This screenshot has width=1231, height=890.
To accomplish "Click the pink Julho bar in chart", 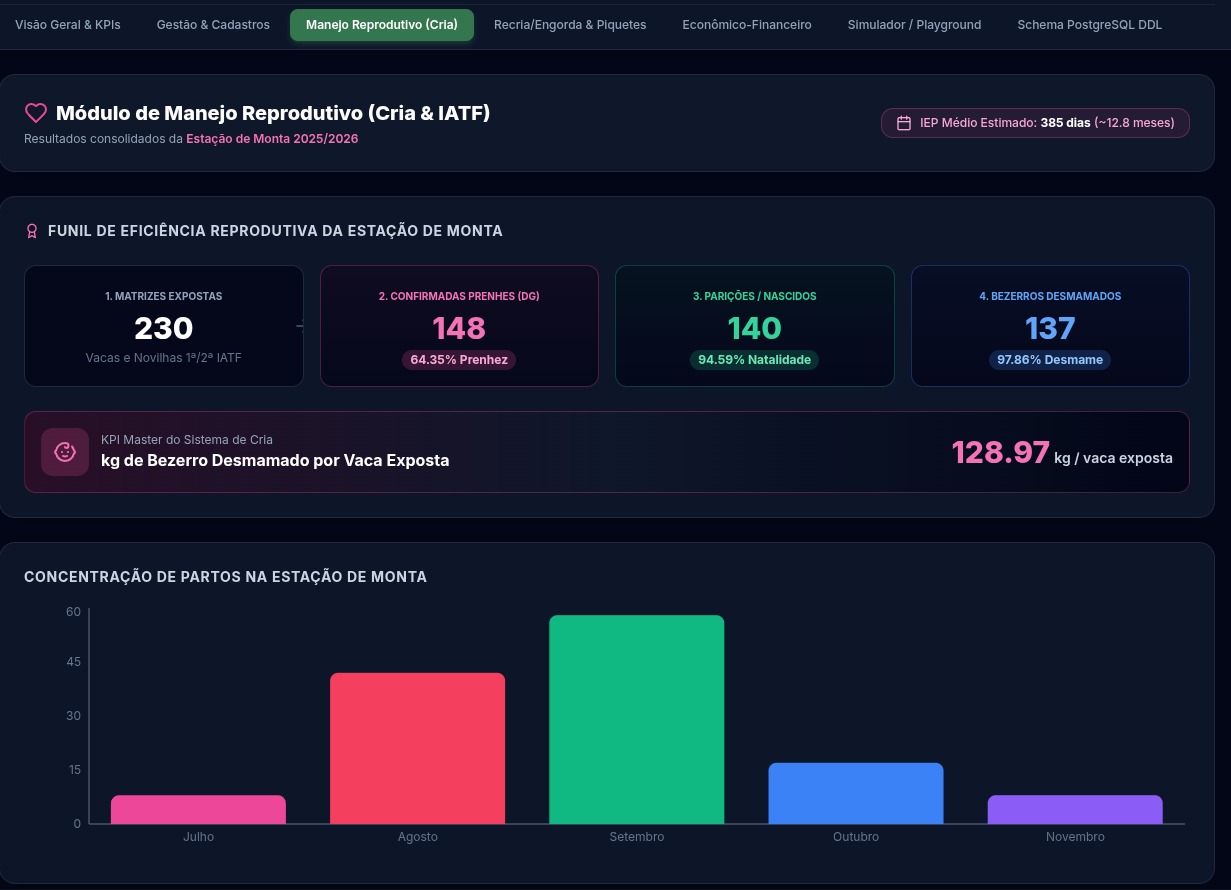I will (x=198, y=810).
